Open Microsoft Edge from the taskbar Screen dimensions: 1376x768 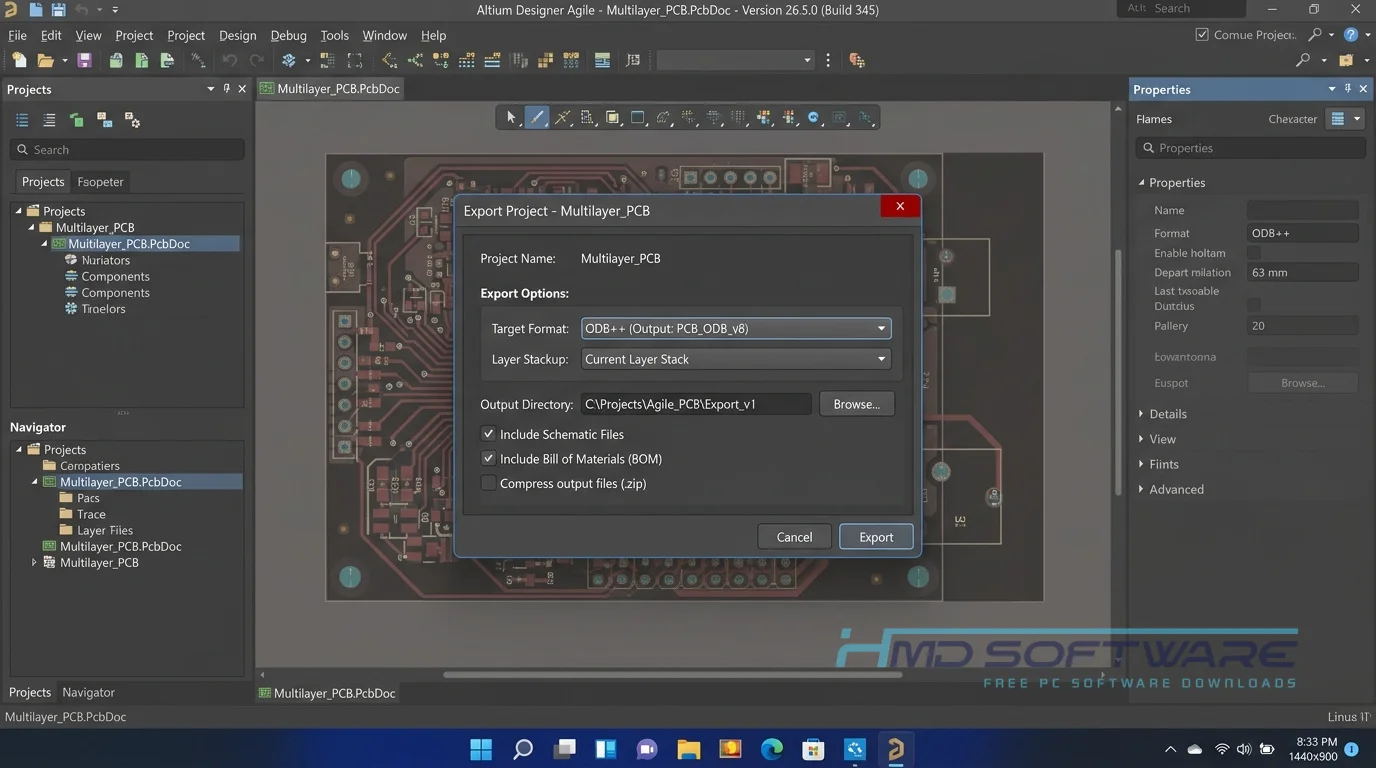(x=771, y=749)
